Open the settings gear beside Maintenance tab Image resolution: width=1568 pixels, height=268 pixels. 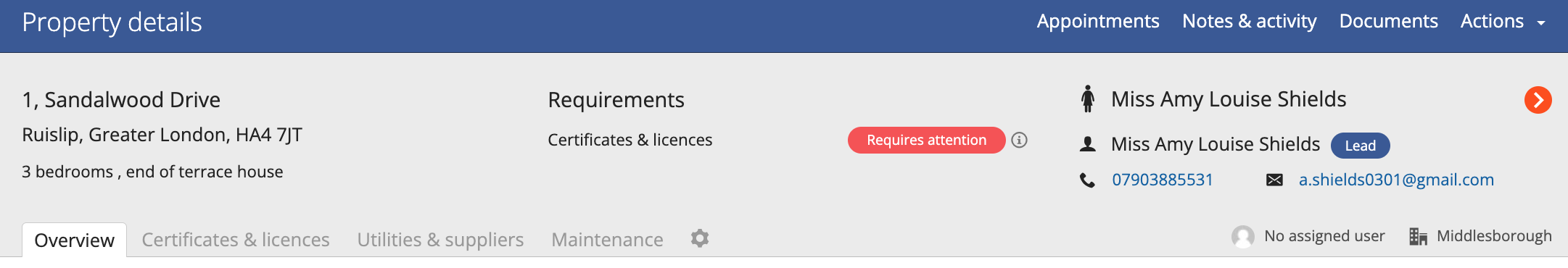click(x=699, y=238)
